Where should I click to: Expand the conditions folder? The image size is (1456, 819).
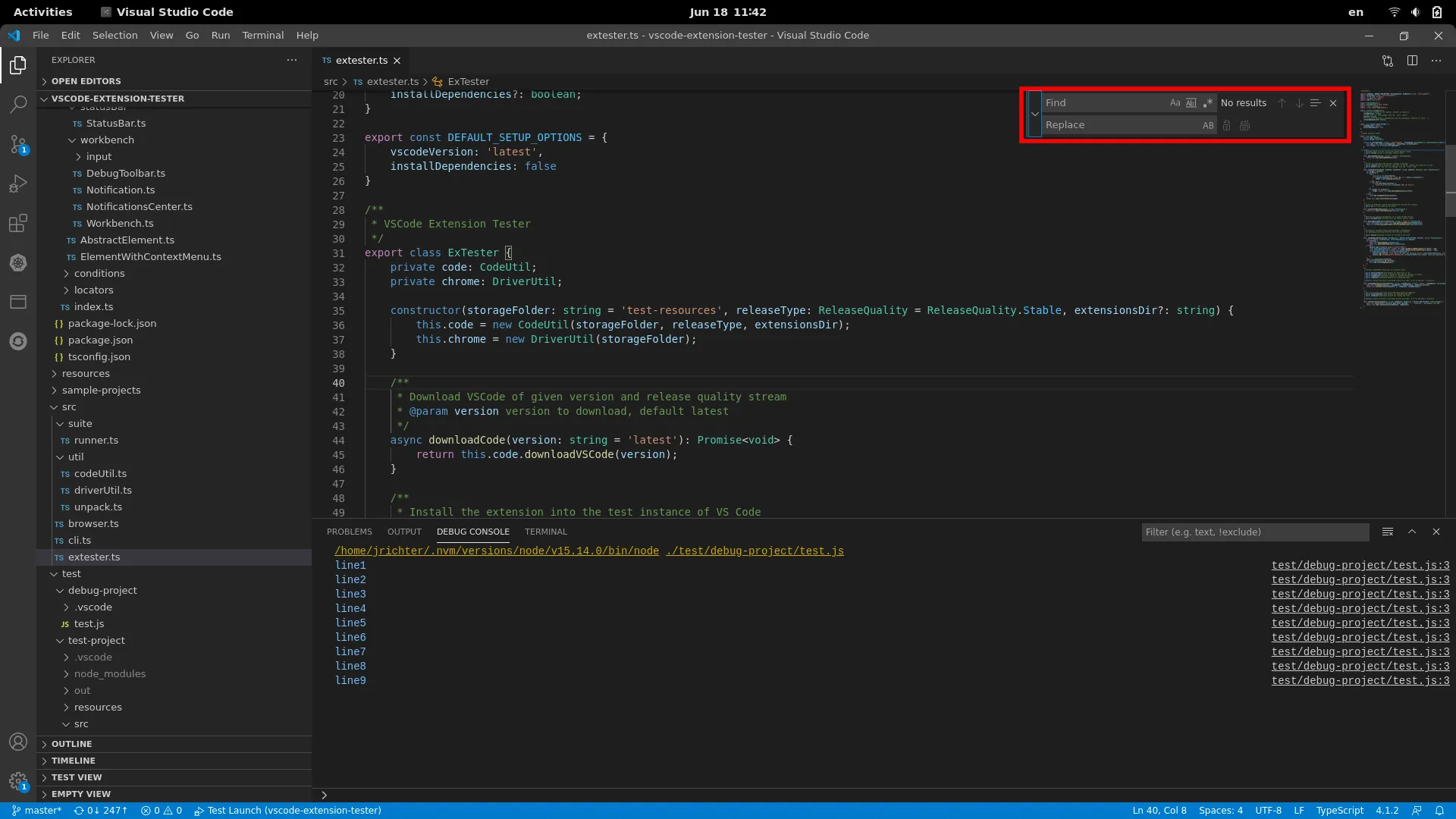[174, 274]
